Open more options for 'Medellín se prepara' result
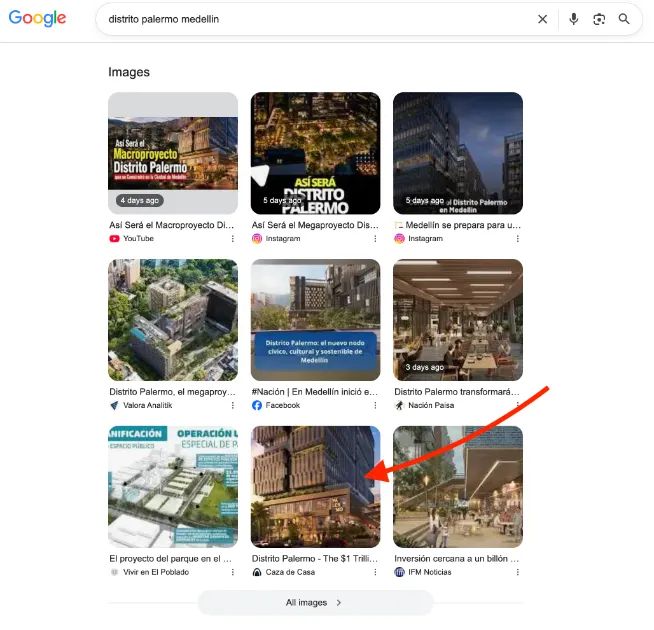This screenshot has width=654, height=630. pyautogui.click(x=517, y=239)
